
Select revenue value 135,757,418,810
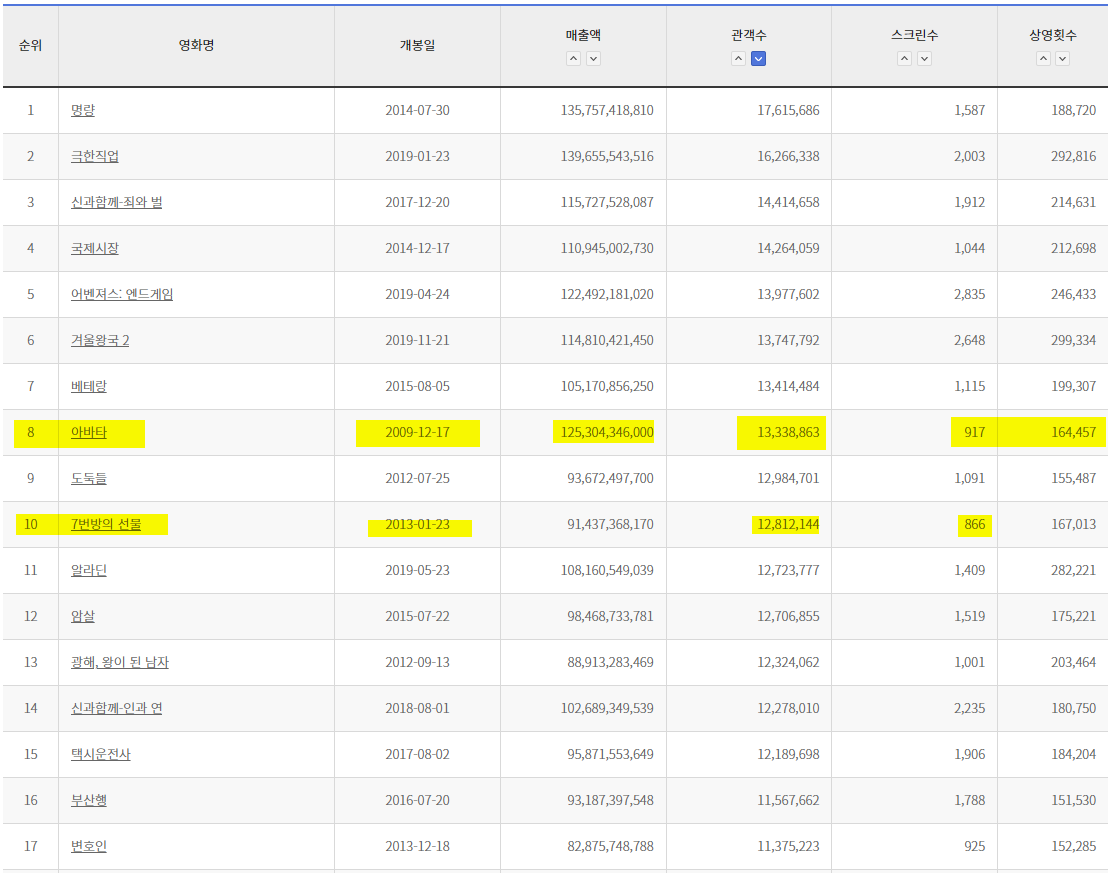607,111
